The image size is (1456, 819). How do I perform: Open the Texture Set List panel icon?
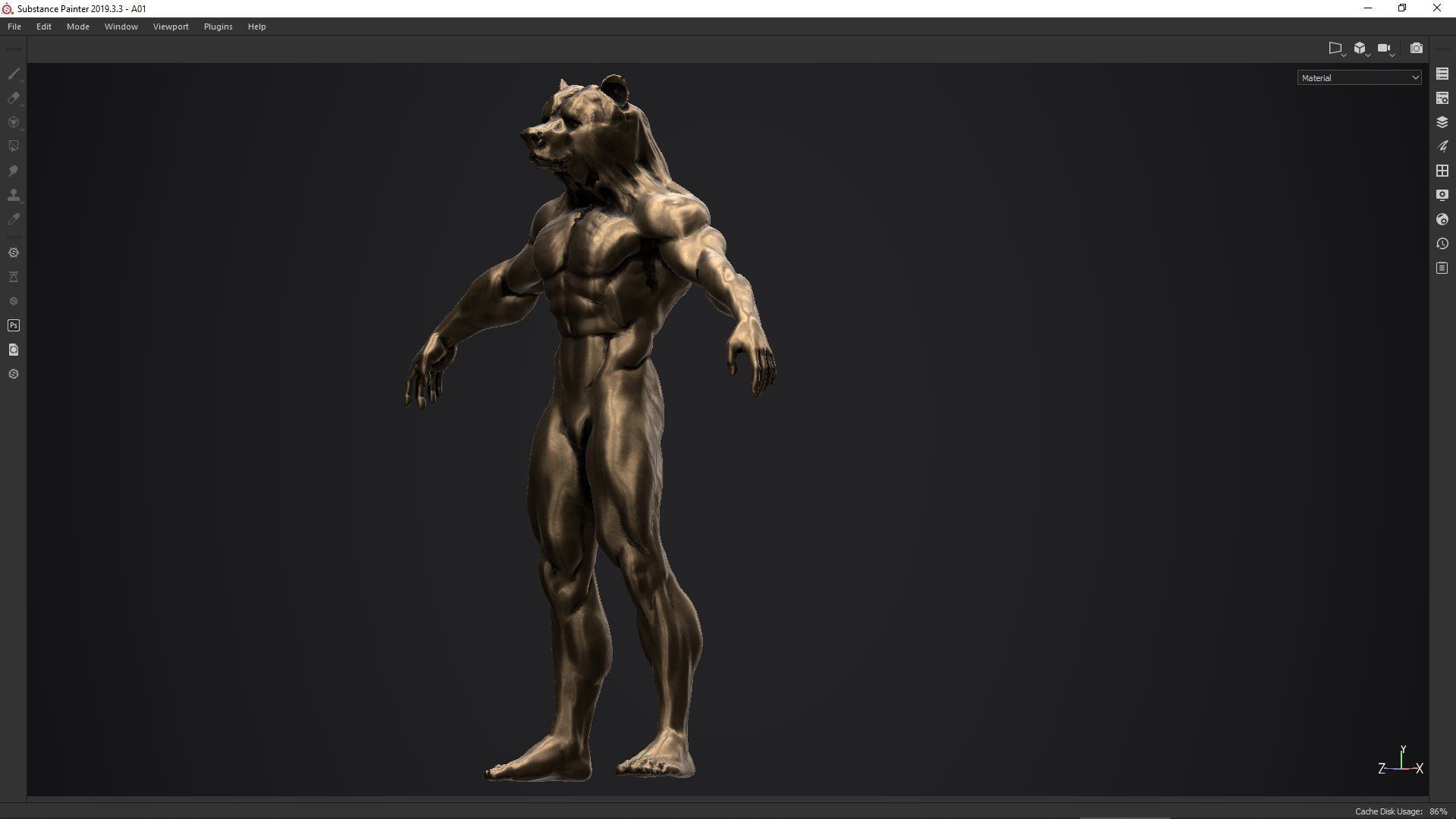pyautogui.click(x=1442, y=74)
